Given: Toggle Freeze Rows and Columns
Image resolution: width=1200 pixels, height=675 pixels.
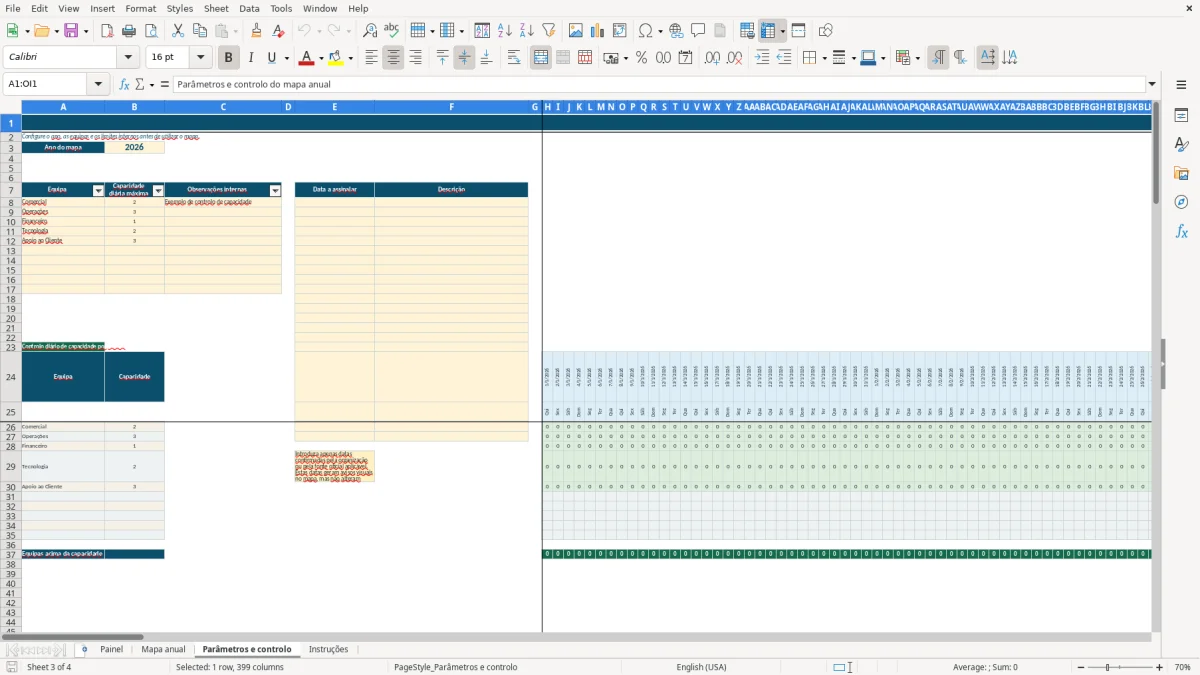Looking at the screenshot, I should click(x=768, y=31).
